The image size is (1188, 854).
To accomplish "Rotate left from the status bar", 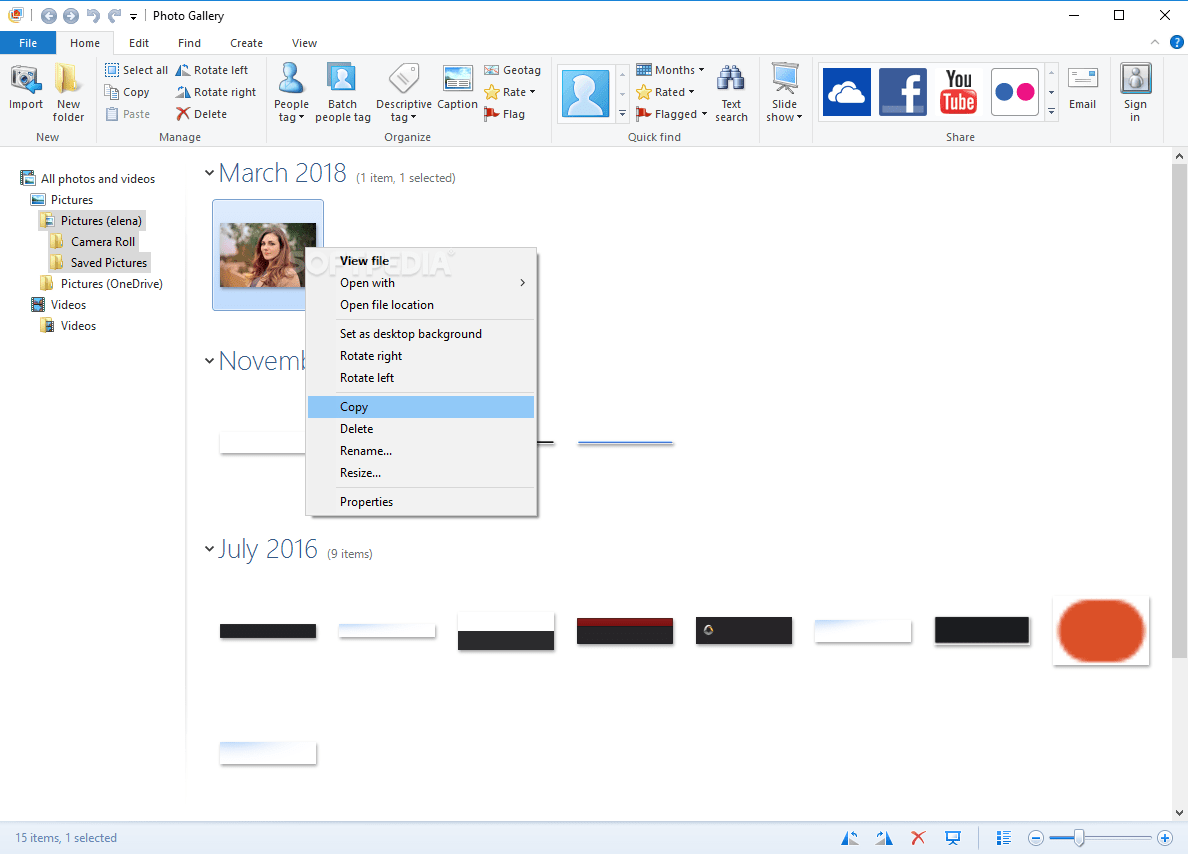I will [x=849, y=837].
